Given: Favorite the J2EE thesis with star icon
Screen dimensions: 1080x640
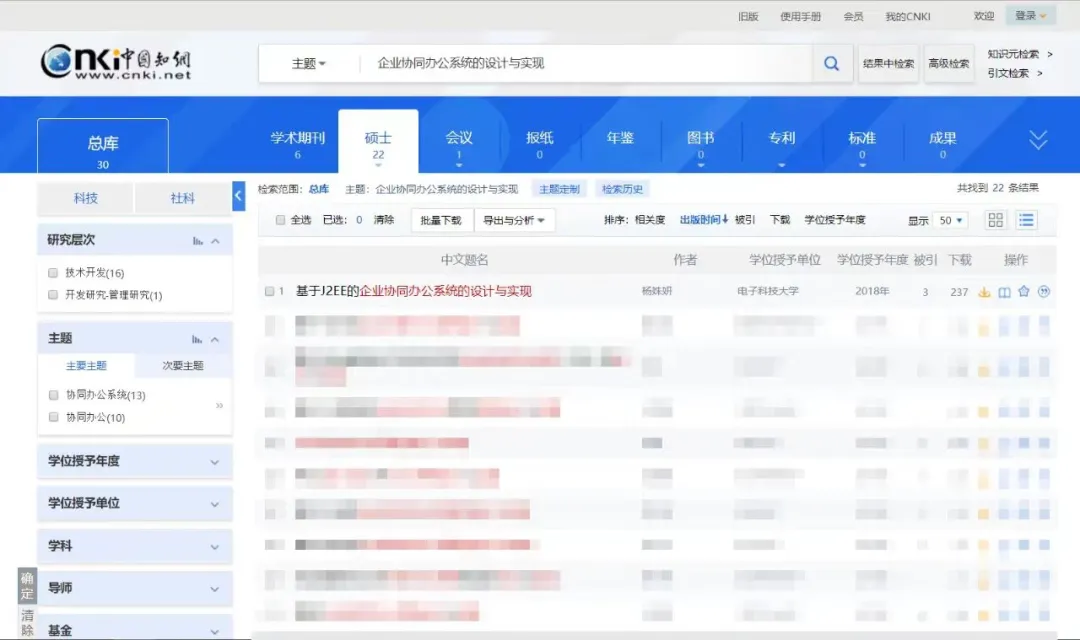Looking at the screenshot, I should coord(1024,291).
